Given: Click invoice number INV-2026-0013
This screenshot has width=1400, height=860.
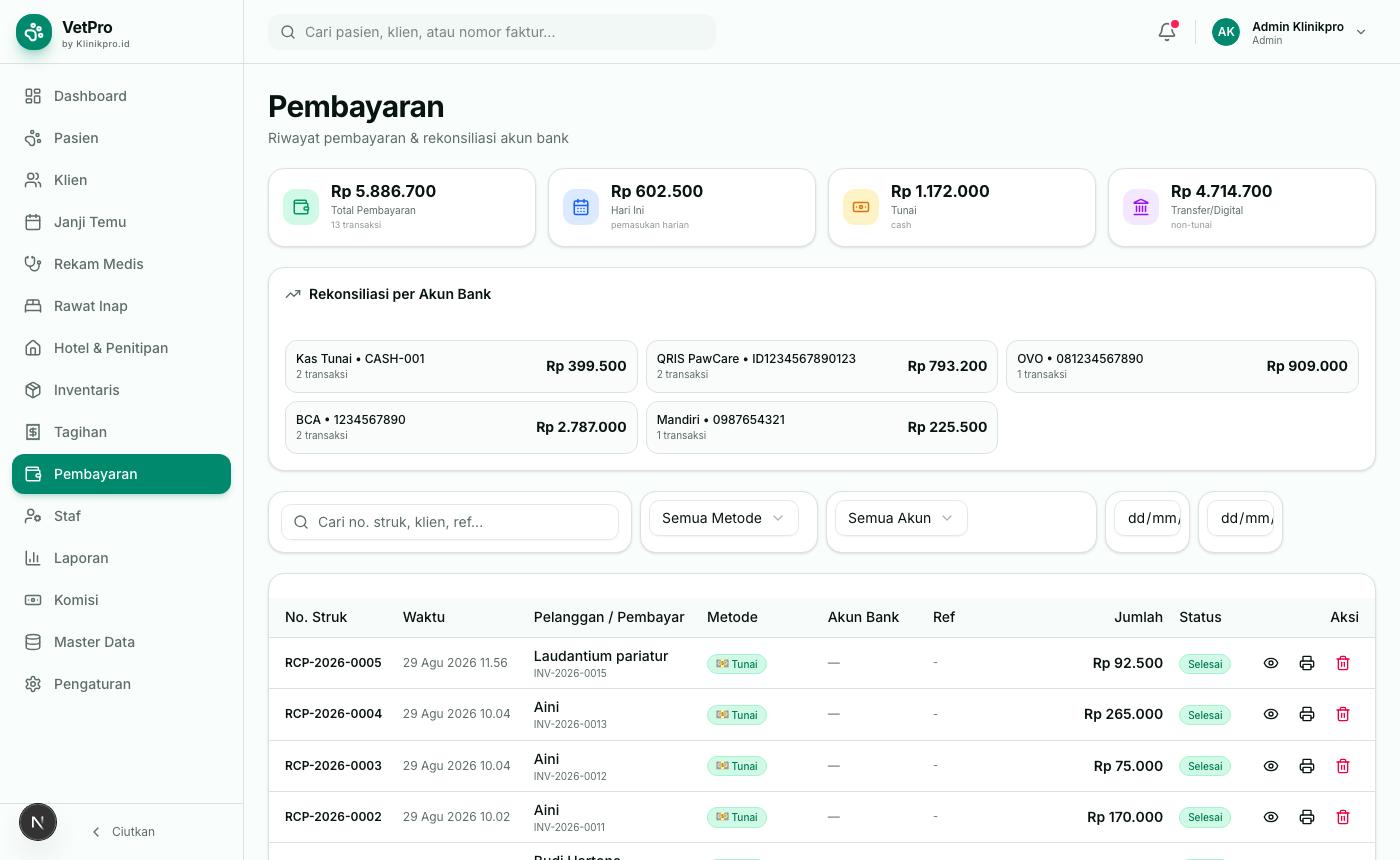Looking at the screenshot, I should click(x=570, y=724).
